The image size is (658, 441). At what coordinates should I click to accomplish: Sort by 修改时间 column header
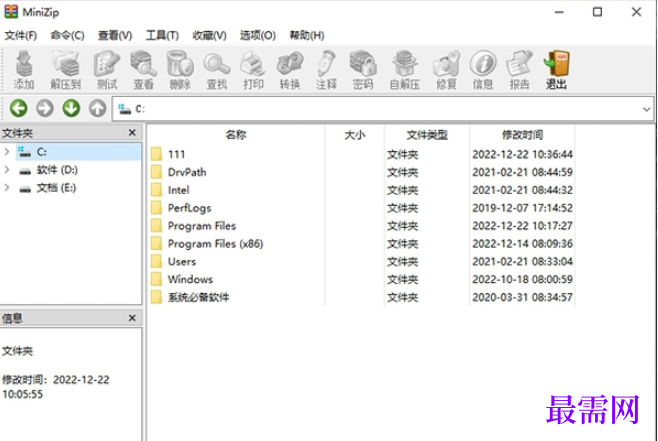(x=522, y=135)
